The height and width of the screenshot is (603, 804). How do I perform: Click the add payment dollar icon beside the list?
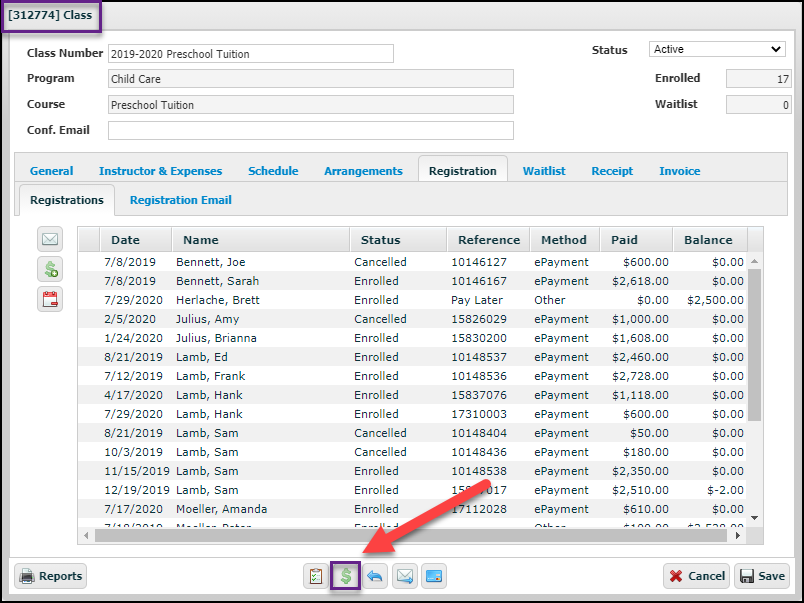click(50, 269)
